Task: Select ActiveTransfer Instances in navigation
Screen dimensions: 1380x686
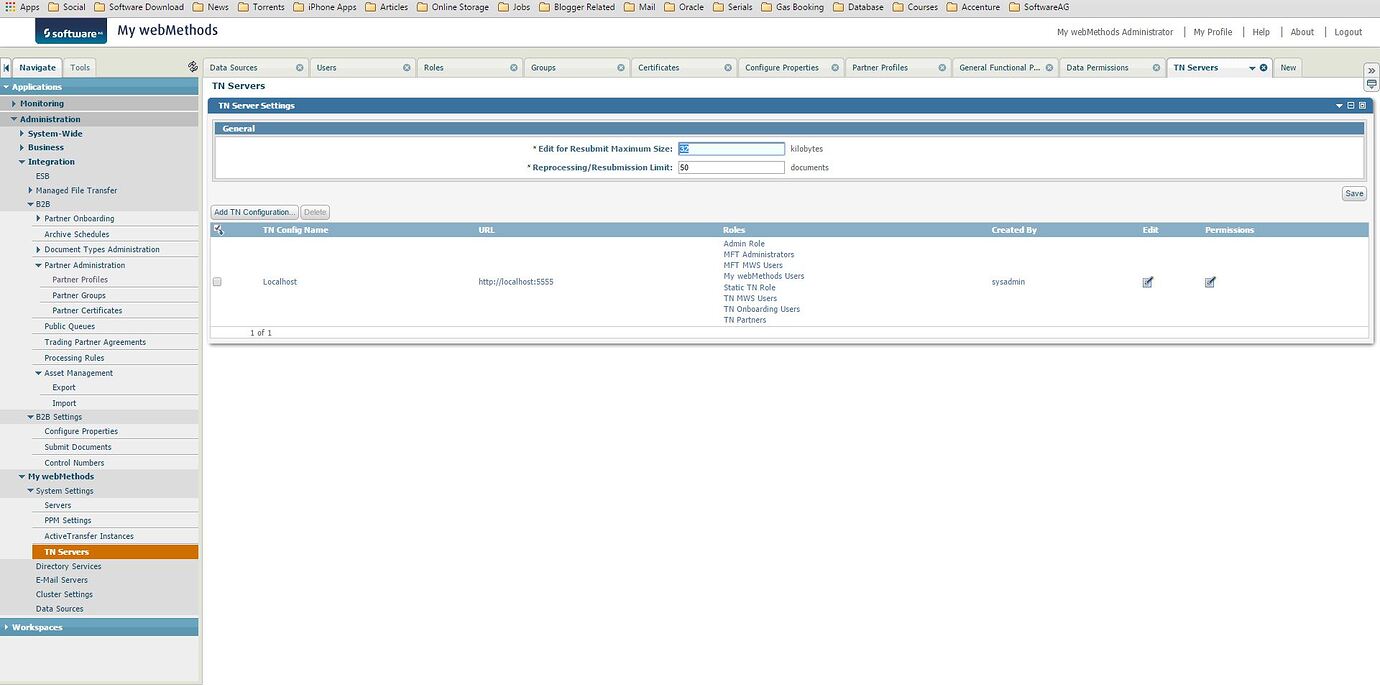Action: point(89,536)
